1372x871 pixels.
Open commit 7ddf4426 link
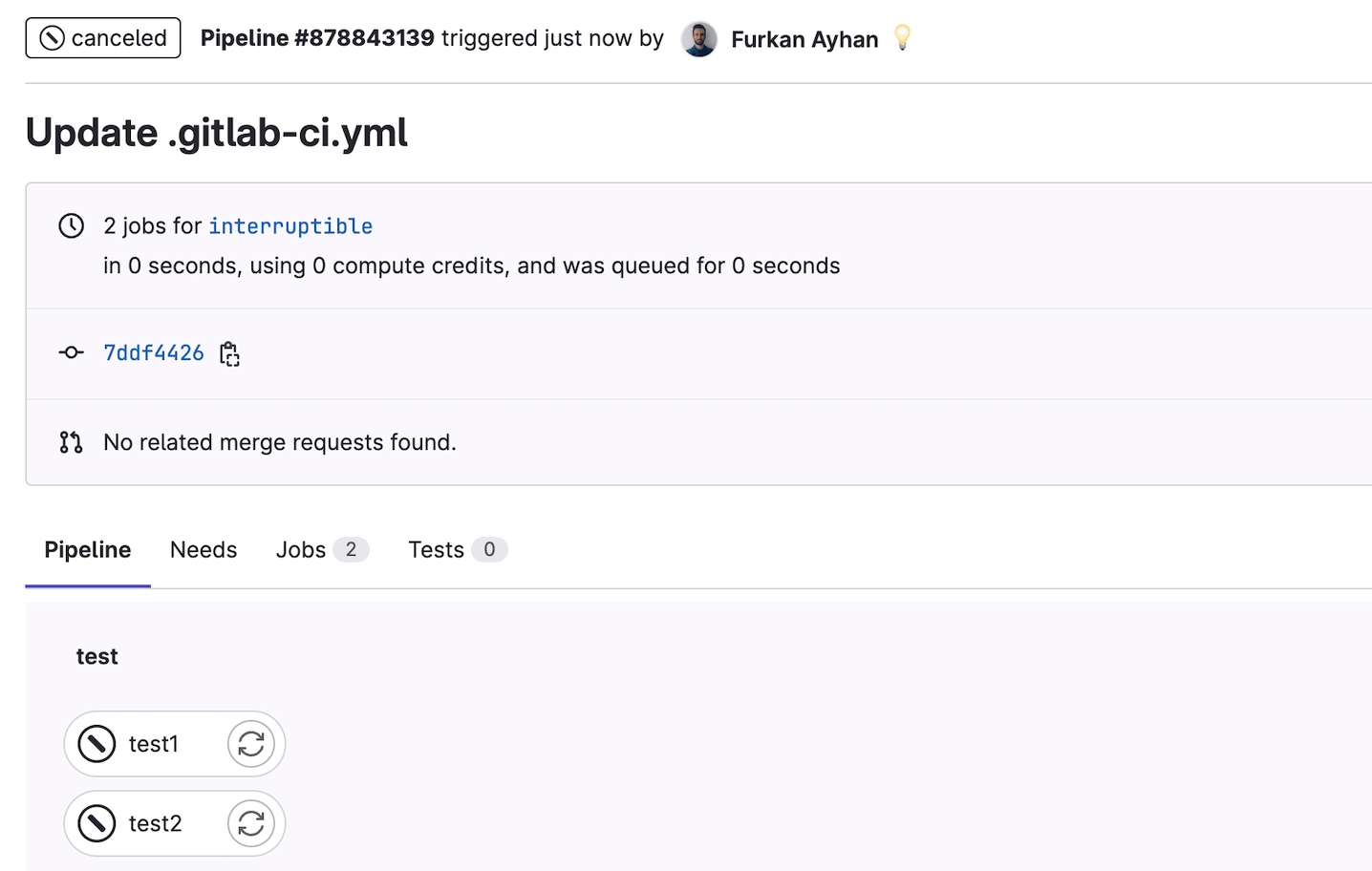(x=154, y=353)
